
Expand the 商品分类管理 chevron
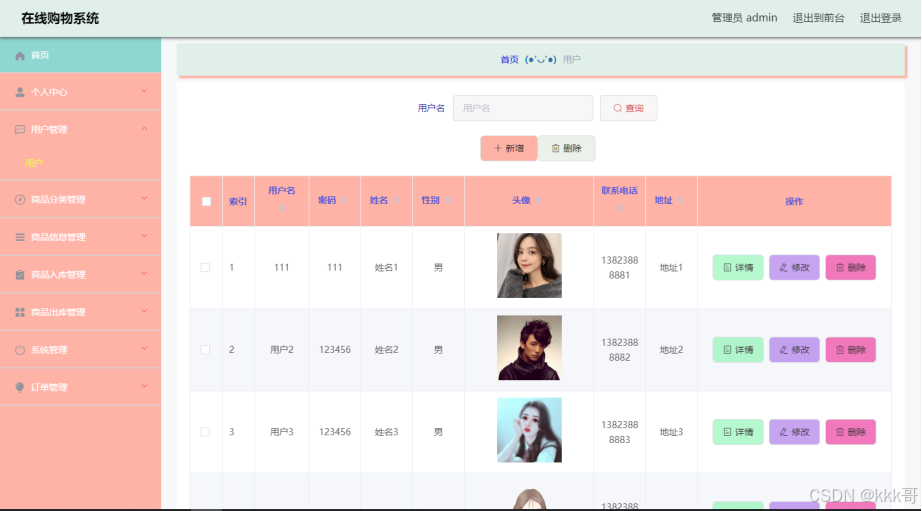[144, 199]
